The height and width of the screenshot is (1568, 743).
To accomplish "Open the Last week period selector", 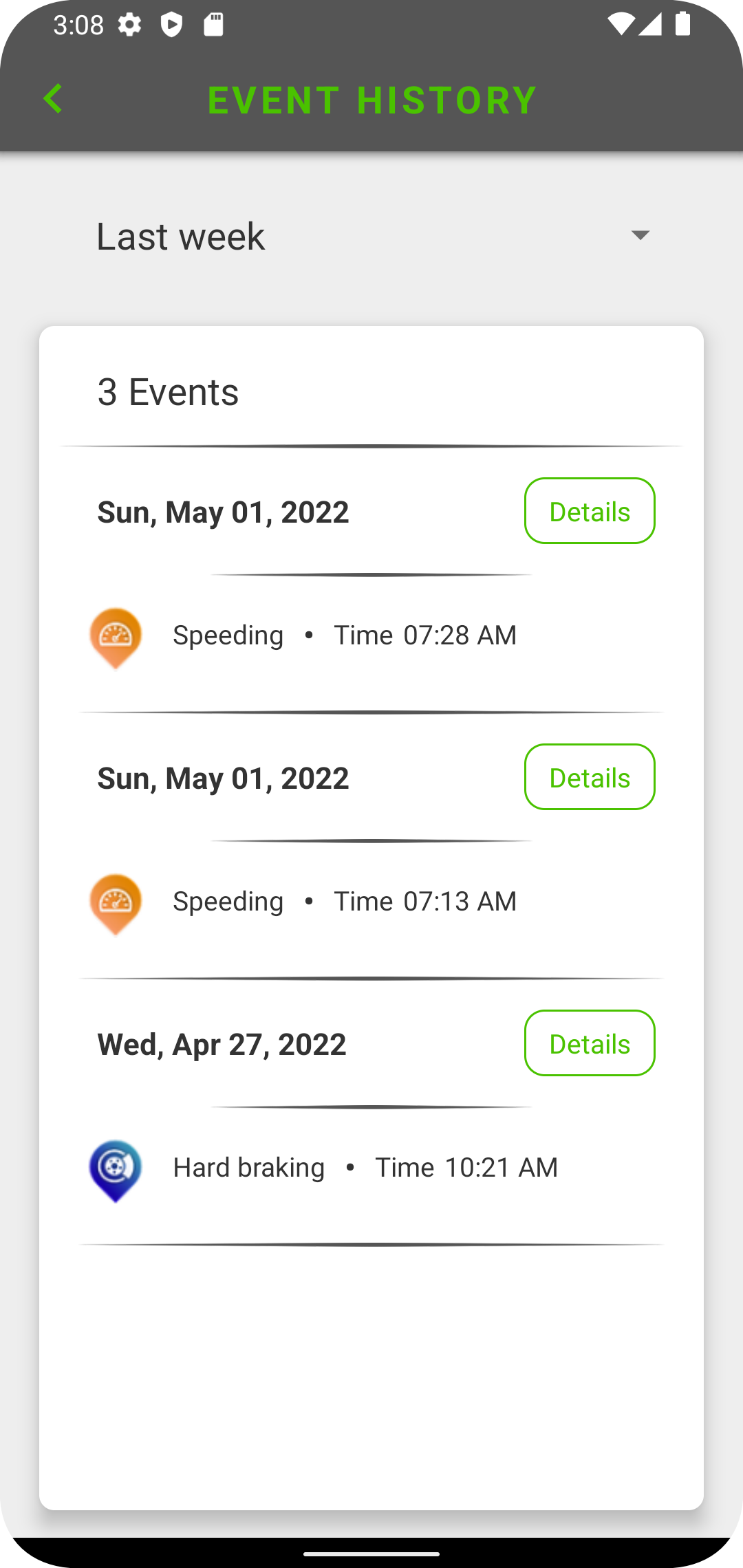I will 371,236.
